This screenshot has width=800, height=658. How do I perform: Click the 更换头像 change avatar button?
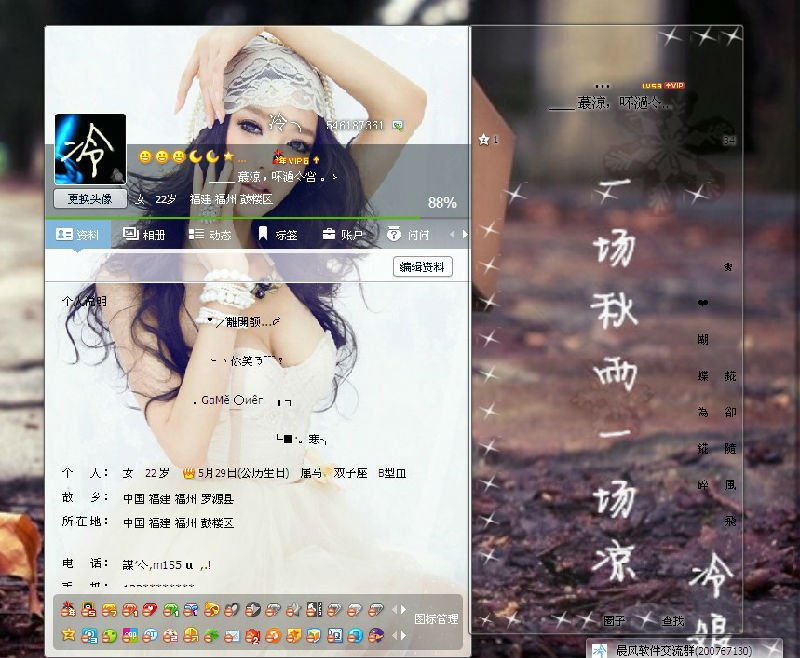(x=90, y=197)
